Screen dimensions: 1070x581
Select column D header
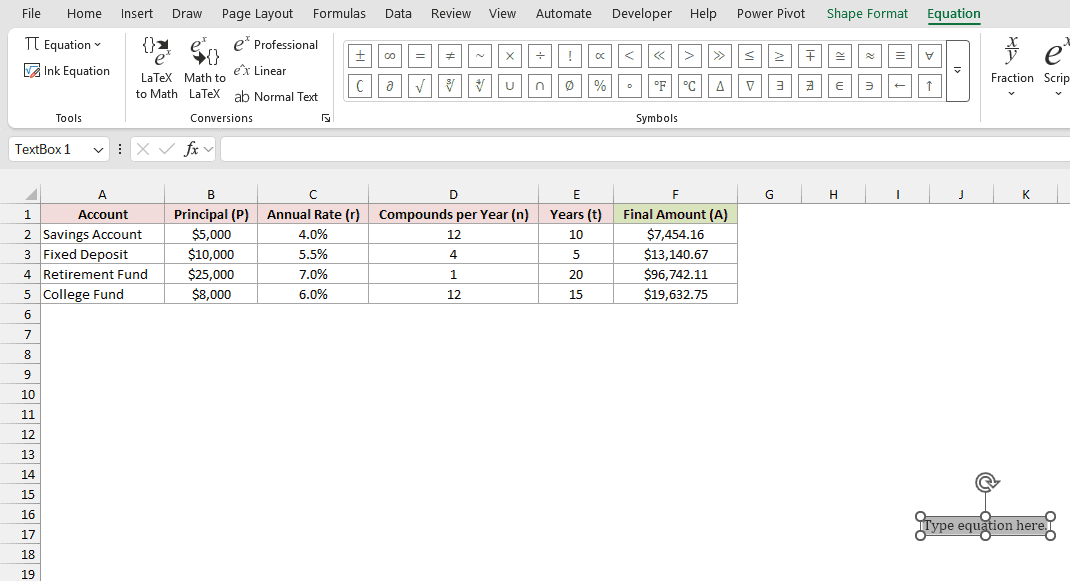pyautogui.click(x=453, y=195)
